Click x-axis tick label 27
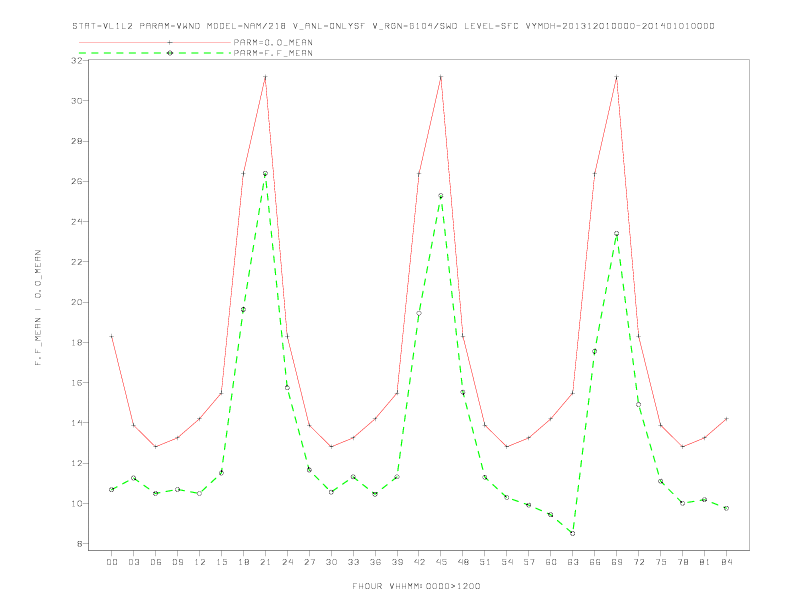Image resolution: width=792 pixels, height=612 pixels. [x=309, y=562]
